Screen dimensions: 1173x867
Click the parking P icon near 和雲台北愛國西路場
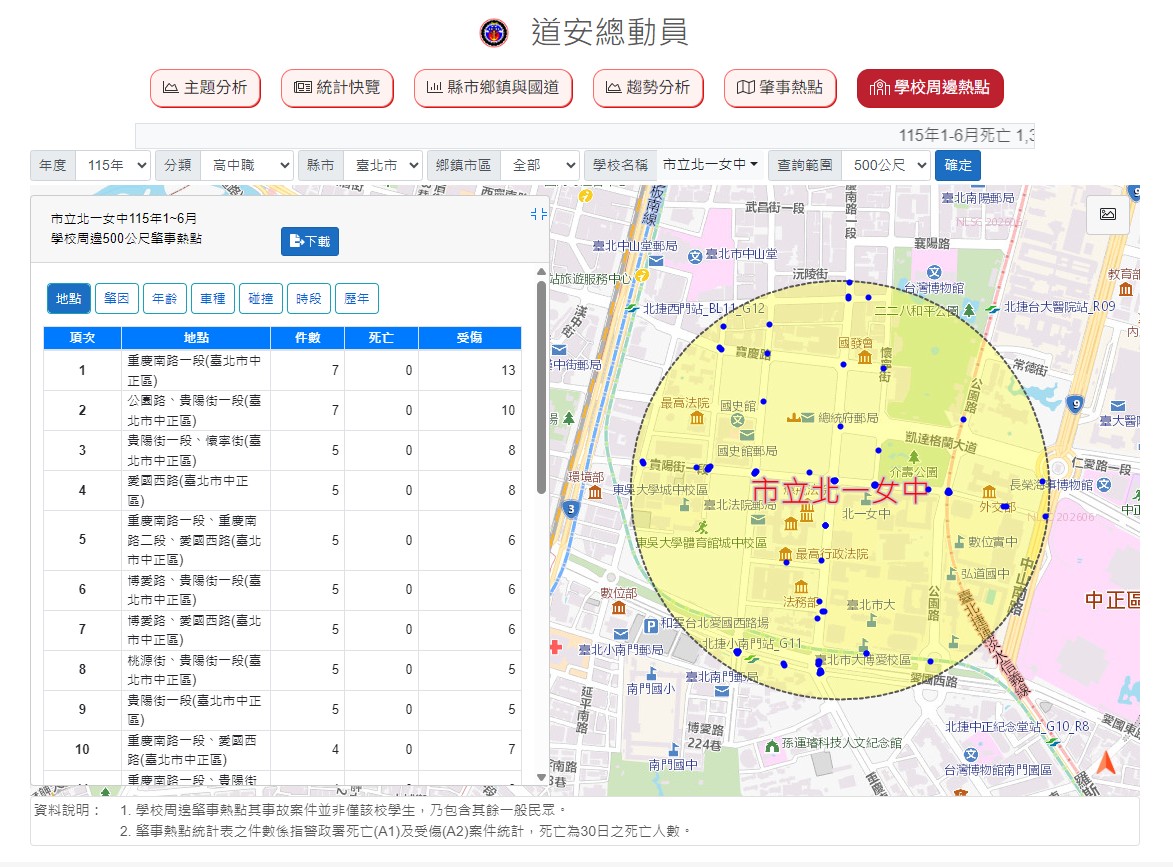pyautogui.click(x=651, y=625)
